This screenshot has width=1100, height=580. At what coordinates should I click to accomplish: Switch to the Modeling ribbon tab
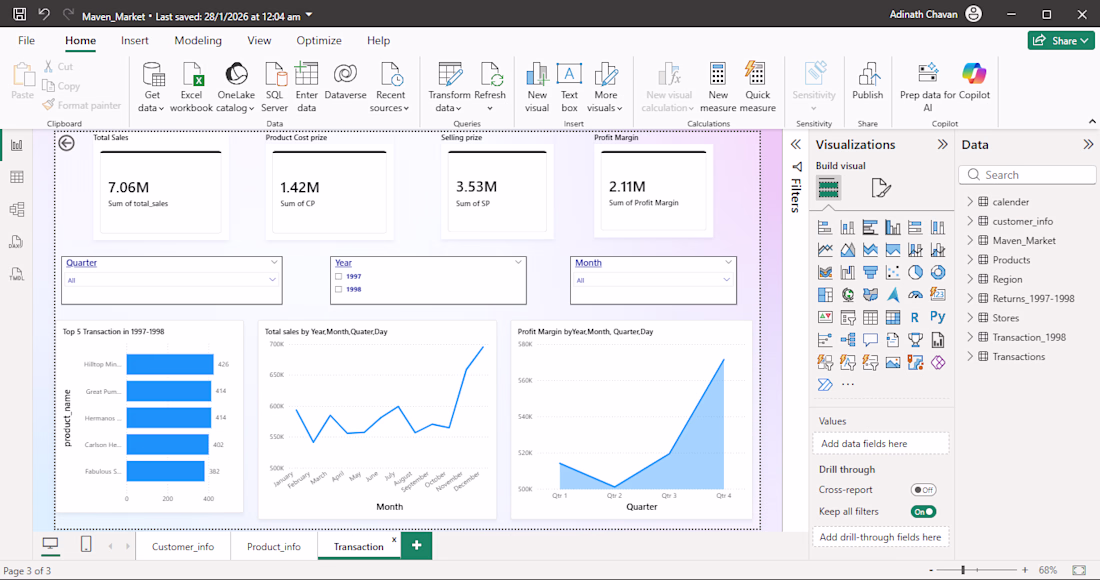pos(198,40)
